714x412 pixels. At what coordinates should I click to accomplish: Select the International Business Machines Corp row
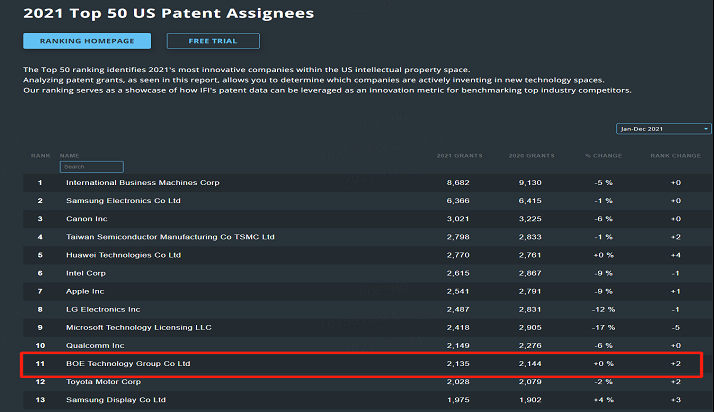point(142,183)
